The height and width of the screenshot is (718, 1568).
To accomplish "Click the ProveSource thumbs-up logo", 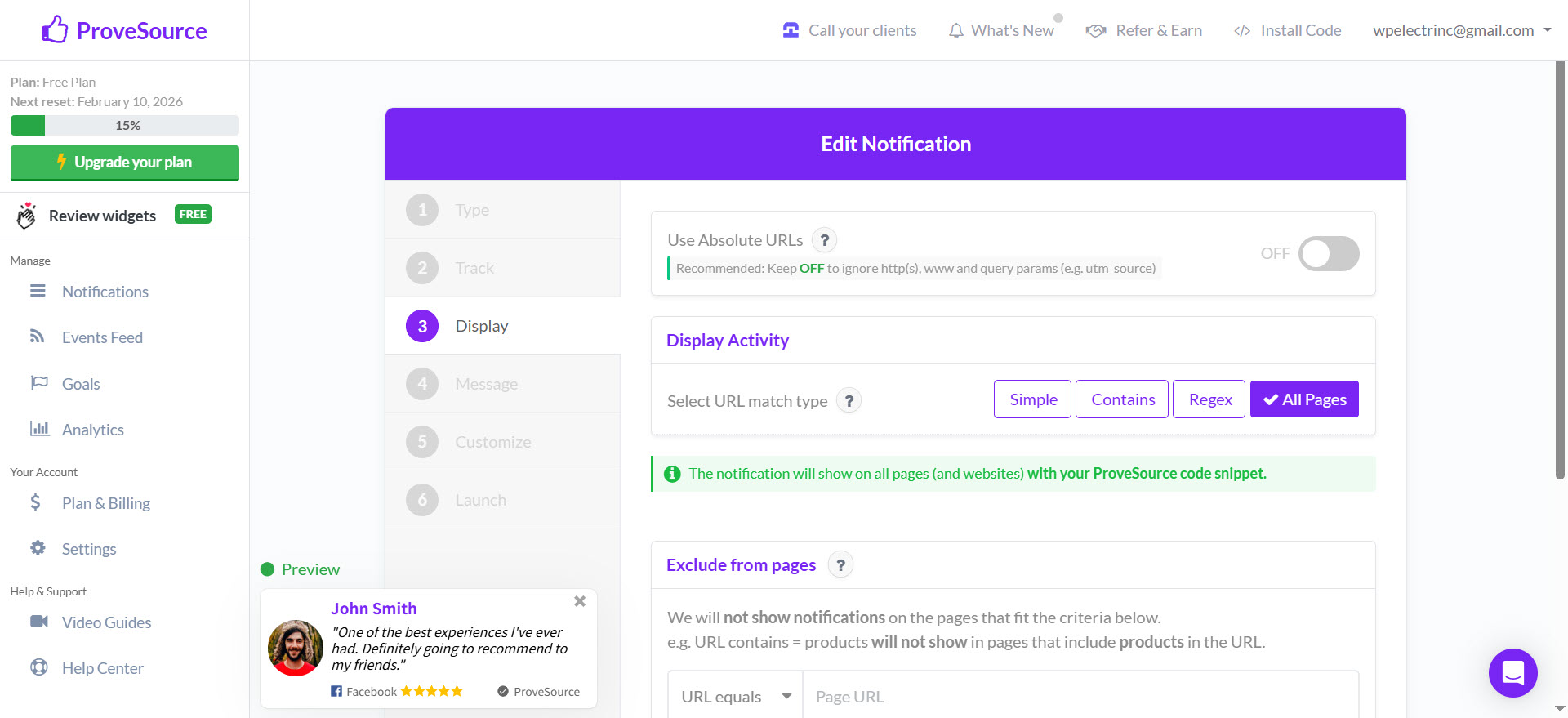I will pos(56,30).
